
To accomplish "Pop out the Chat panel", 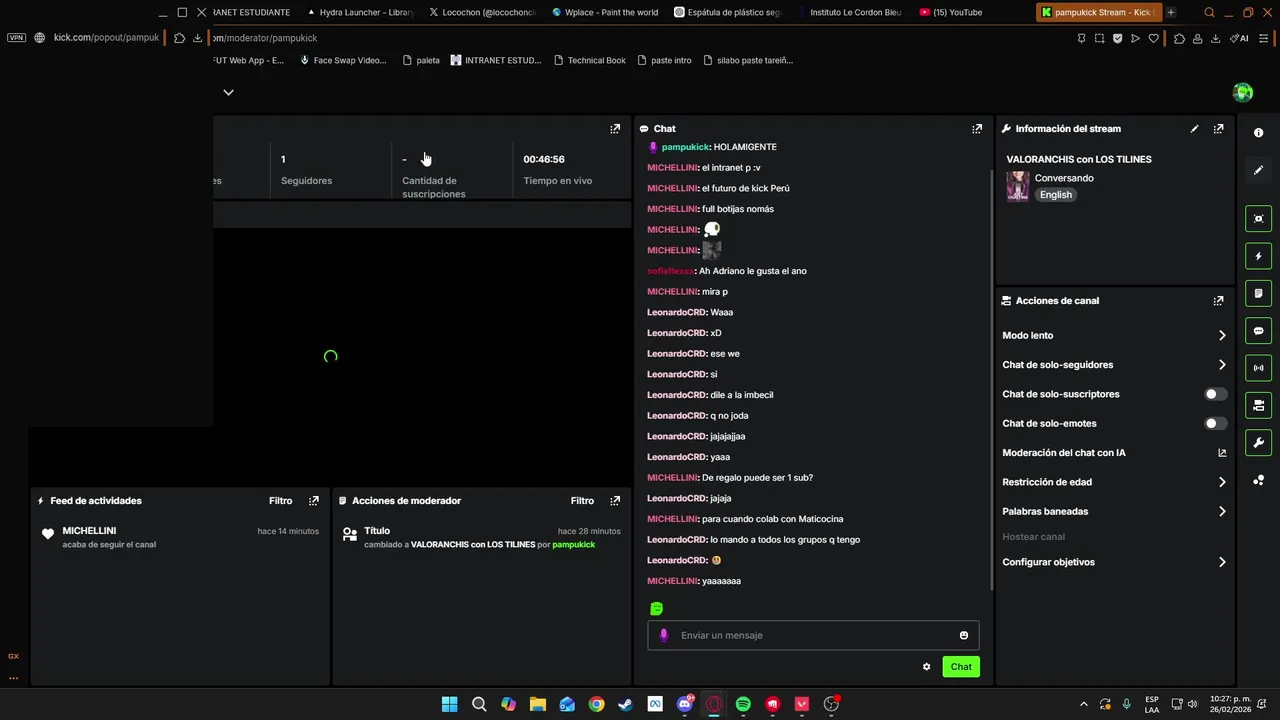I will pyautogui.click(x=977, y=129).
